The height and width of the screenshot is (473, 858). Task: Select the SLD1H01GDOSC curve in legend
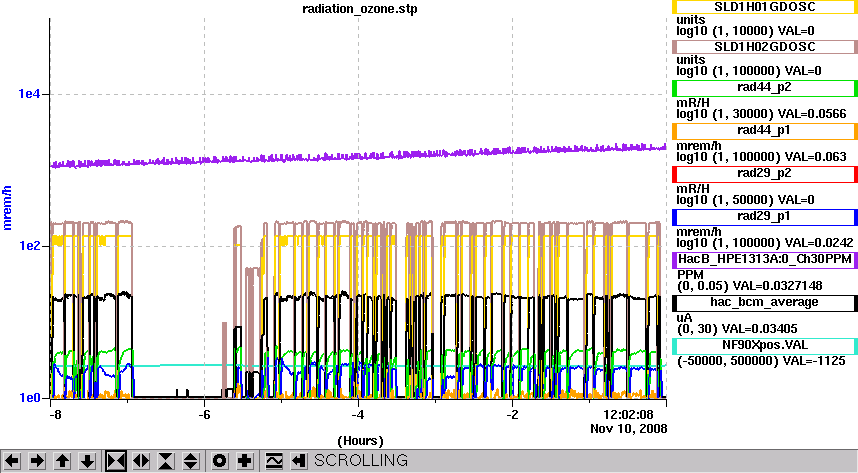click(x=764, y=7)
